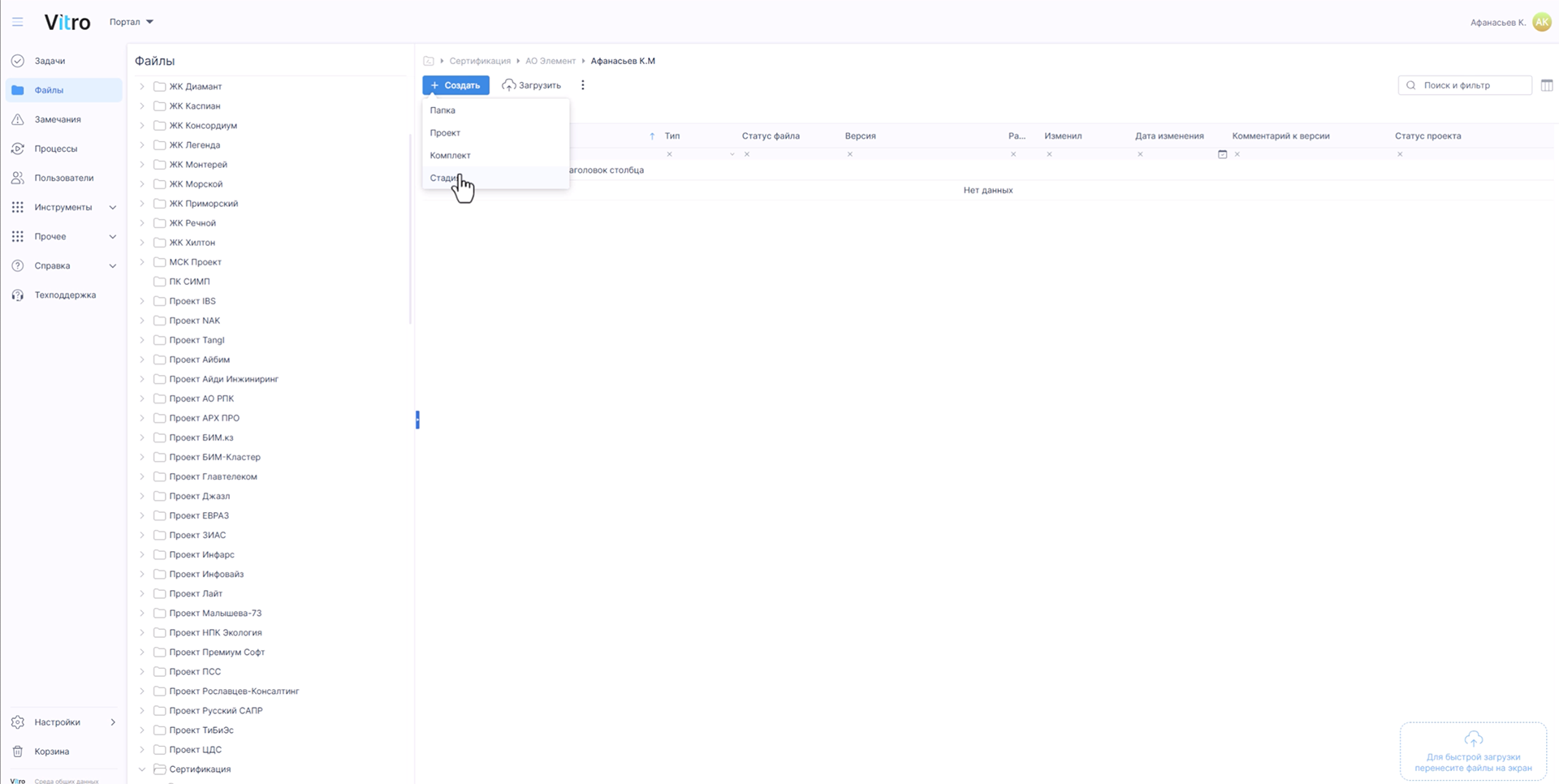1559x784 pixels.
Task: Click the Афанасьев К. user name
Action: point(1497,23)
